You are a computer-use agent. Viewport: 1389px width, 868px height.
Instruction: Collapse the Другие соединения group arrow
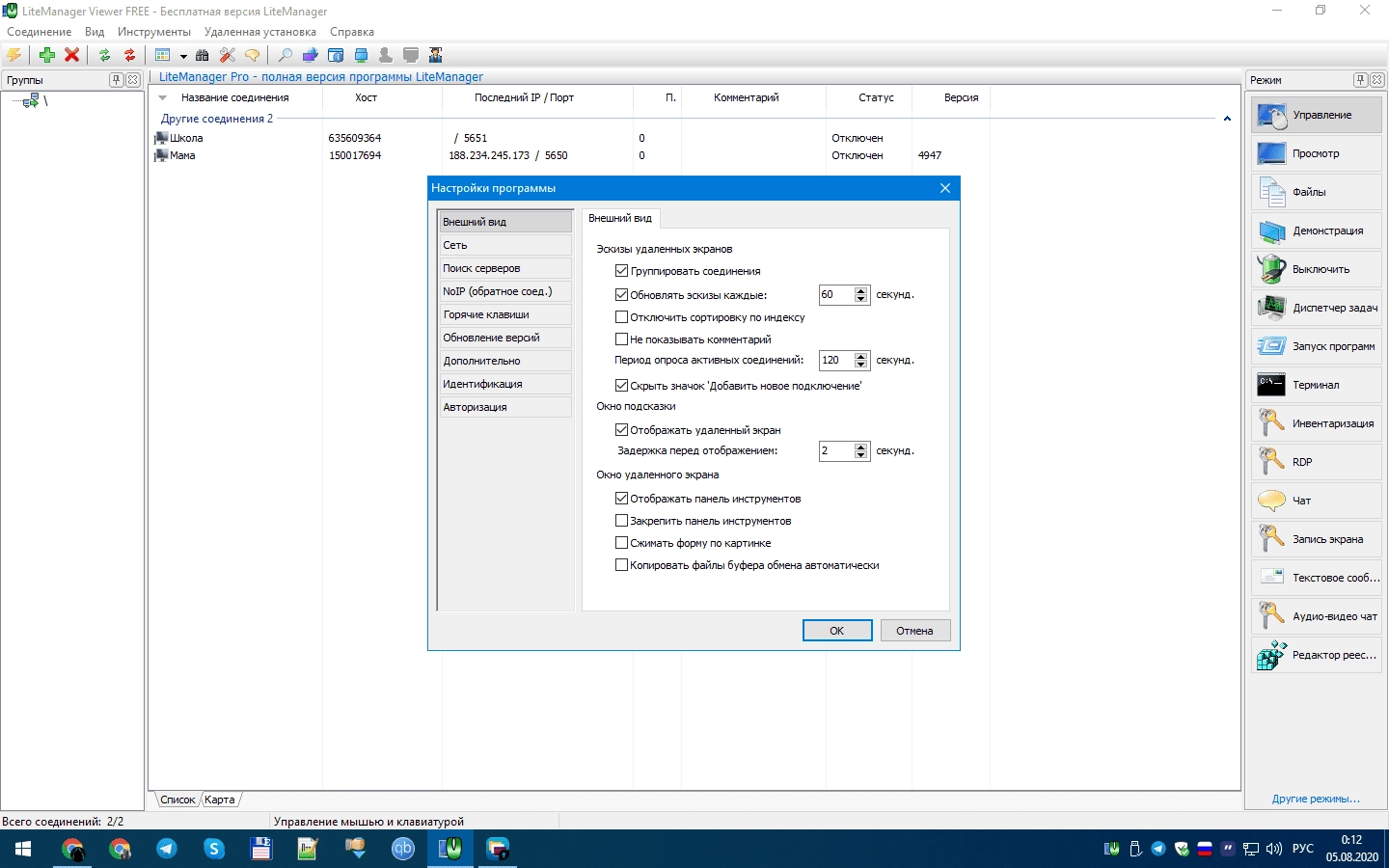coord(1227,119)
